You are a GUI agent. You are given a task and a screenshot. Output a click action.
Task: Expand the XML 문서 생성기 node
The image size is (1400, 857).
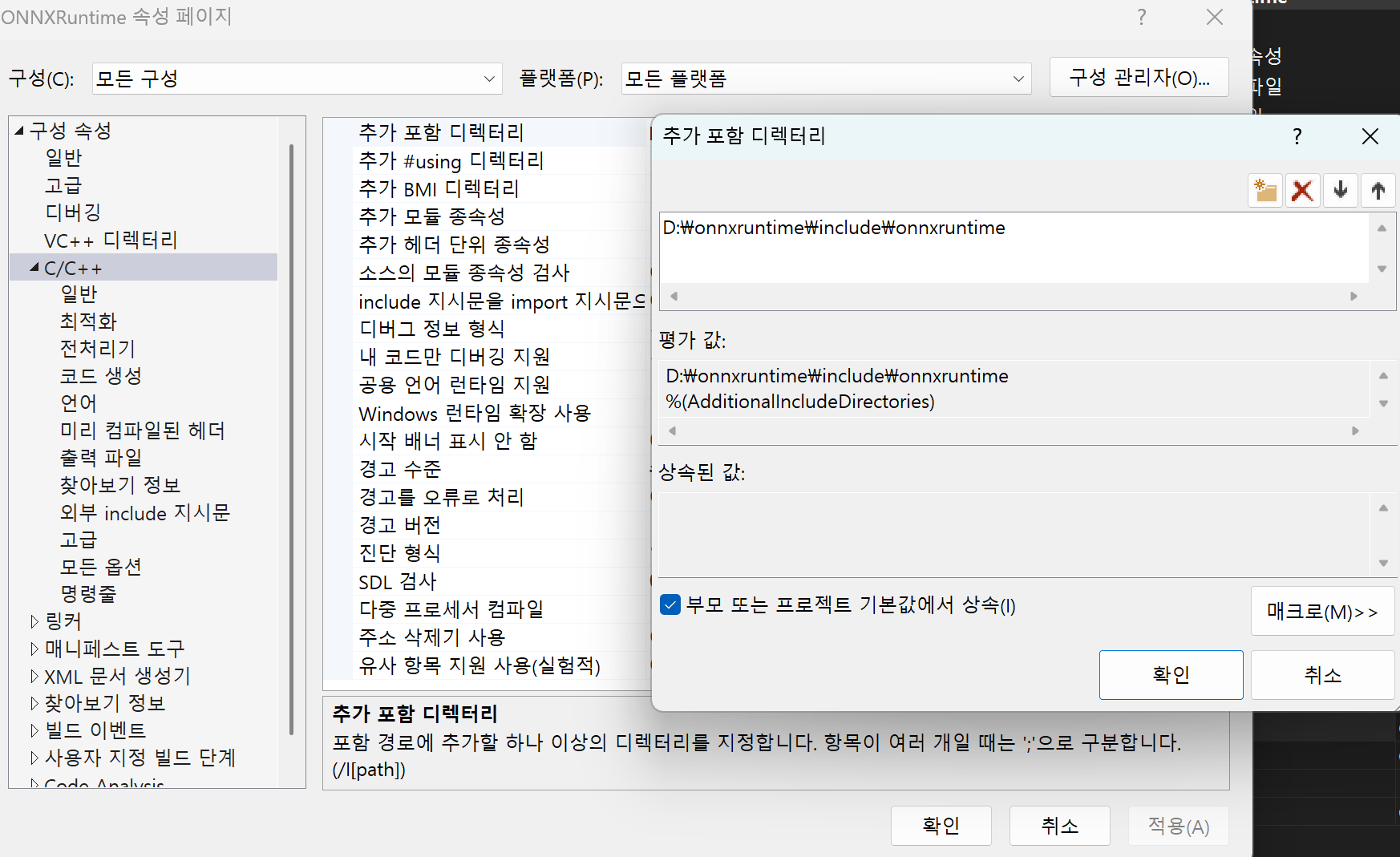[x=34, y=676]
